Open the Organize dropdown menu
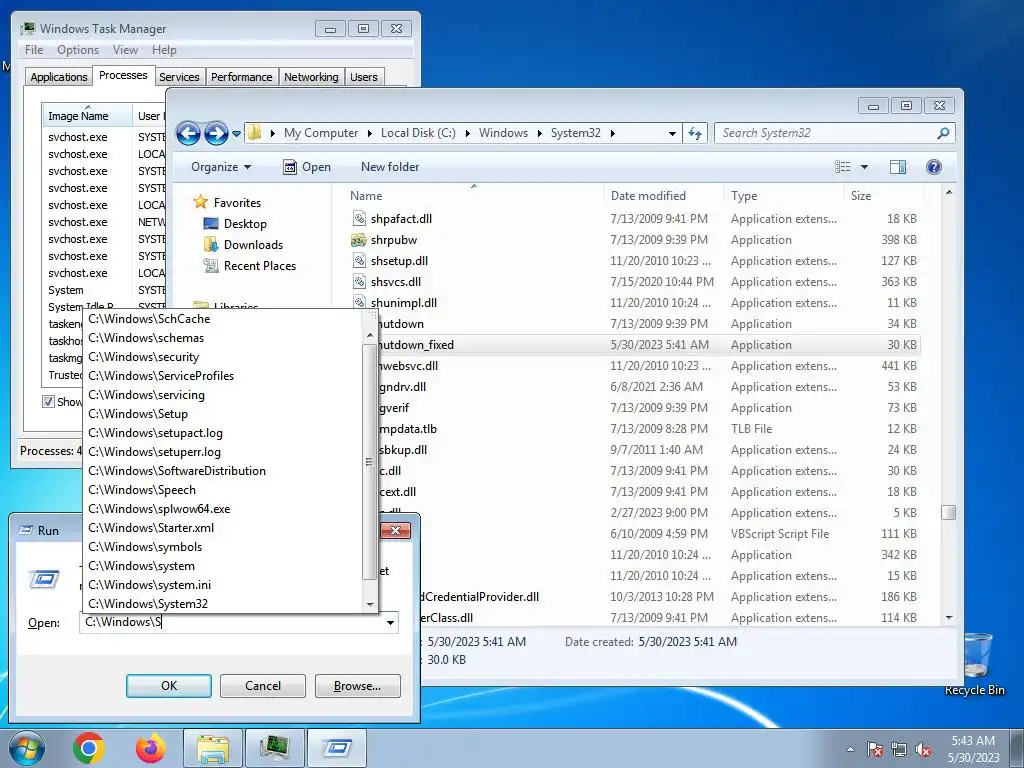1024x768 pixels. click(221, 167)
